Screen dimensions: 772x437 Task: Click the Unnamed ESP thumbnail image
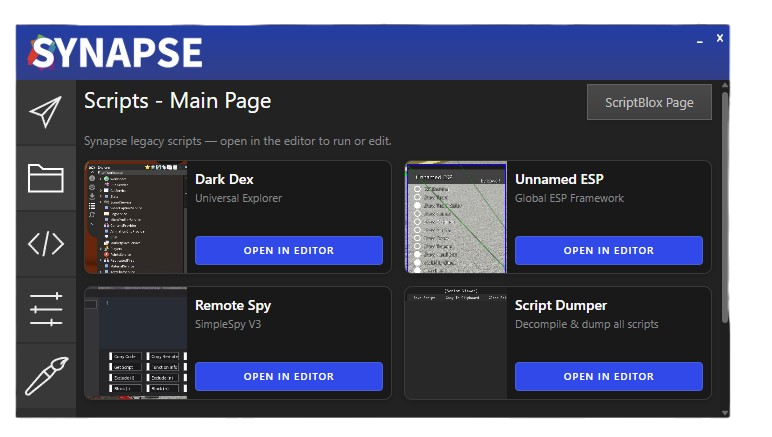pos(456,217)
